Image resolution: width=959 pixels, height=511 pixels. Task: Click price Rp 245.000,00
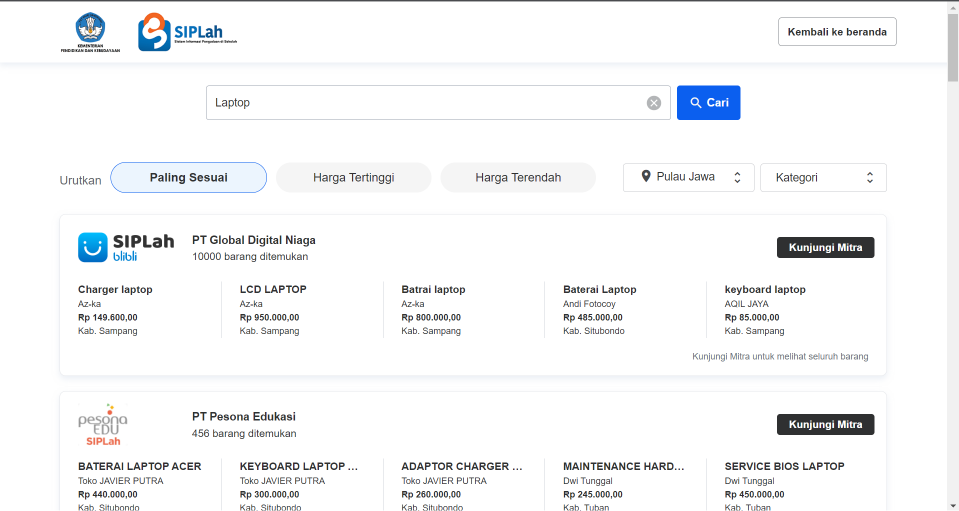[593, 494]
